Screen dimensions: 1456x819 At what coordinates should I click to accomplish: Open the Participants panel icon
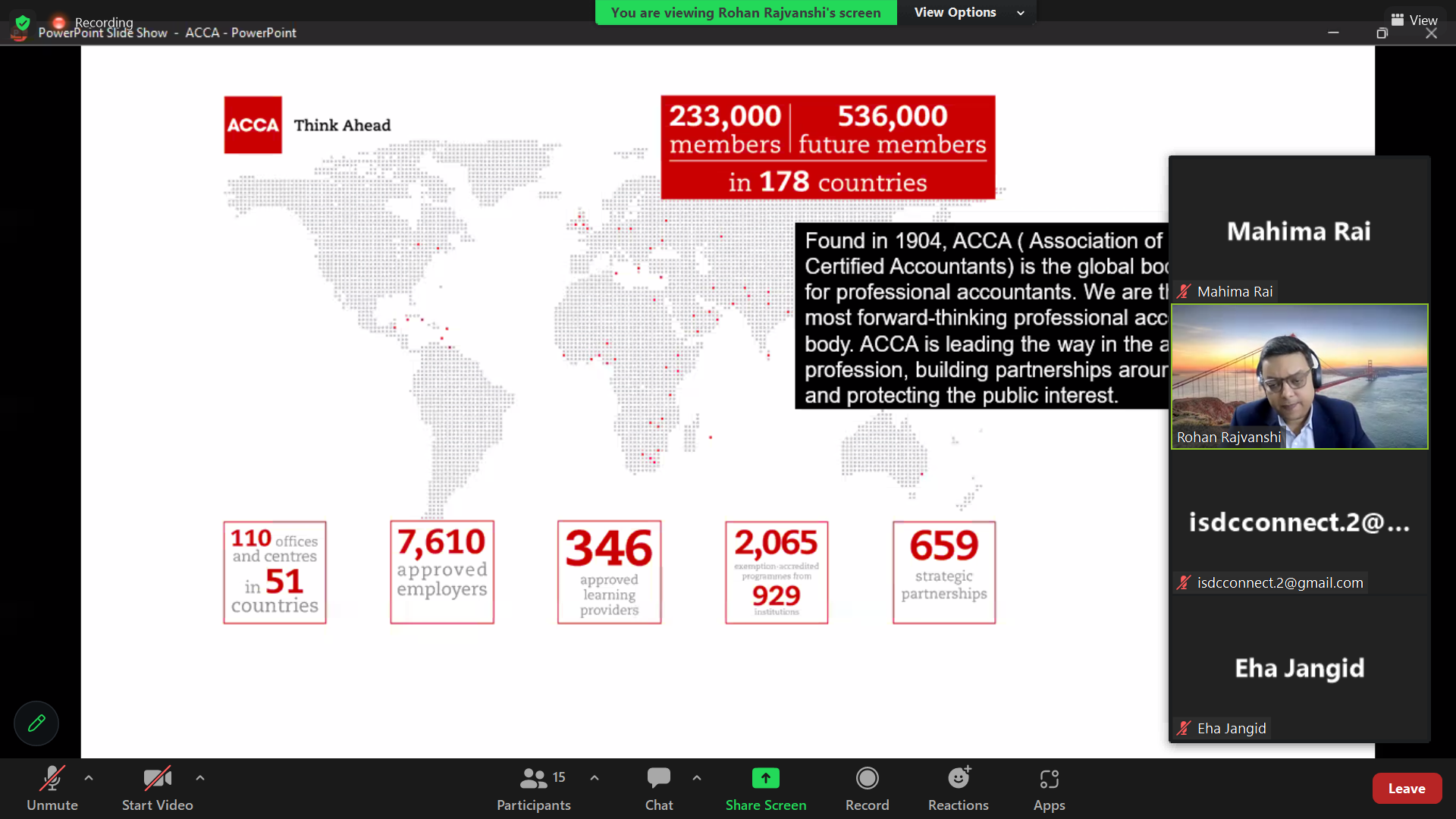click(x=533, y=779)
